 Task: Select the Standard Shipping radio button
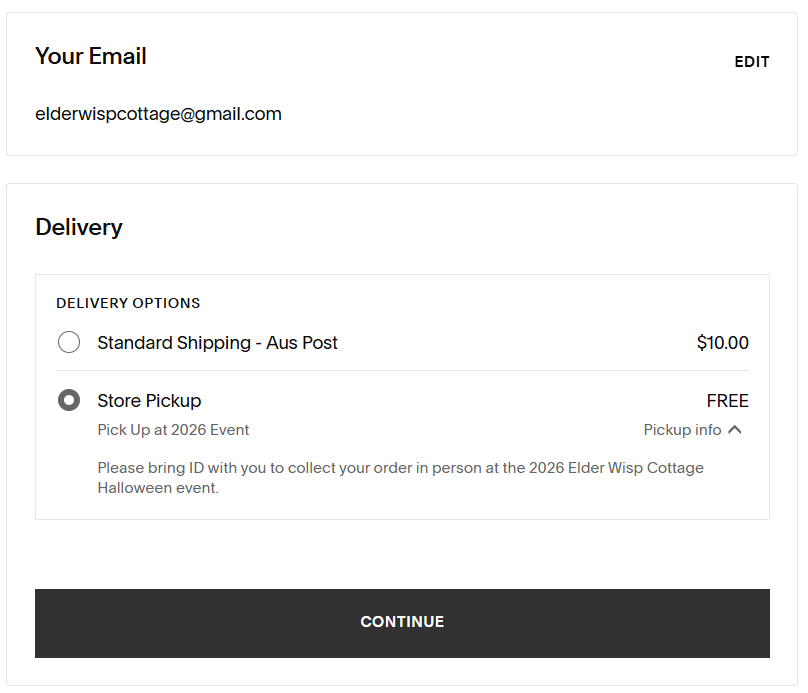pos(69,343)
